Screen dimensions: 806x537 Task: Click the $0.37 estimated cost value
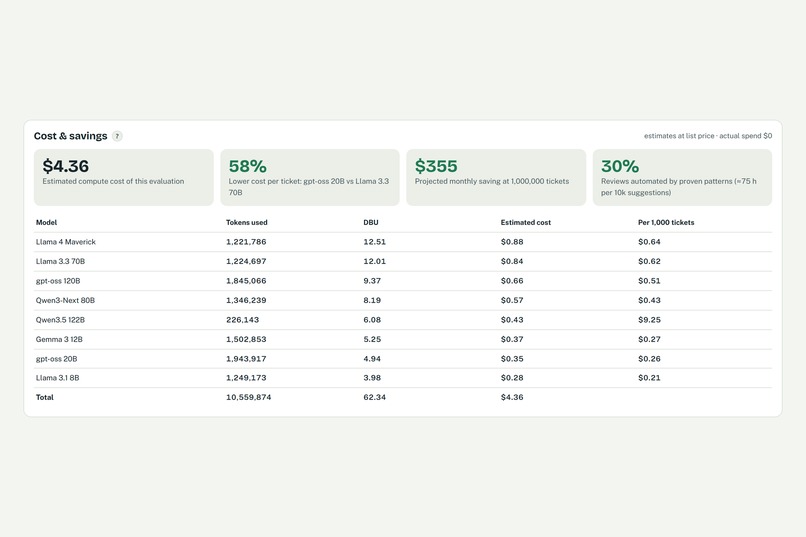pos(512,339)
